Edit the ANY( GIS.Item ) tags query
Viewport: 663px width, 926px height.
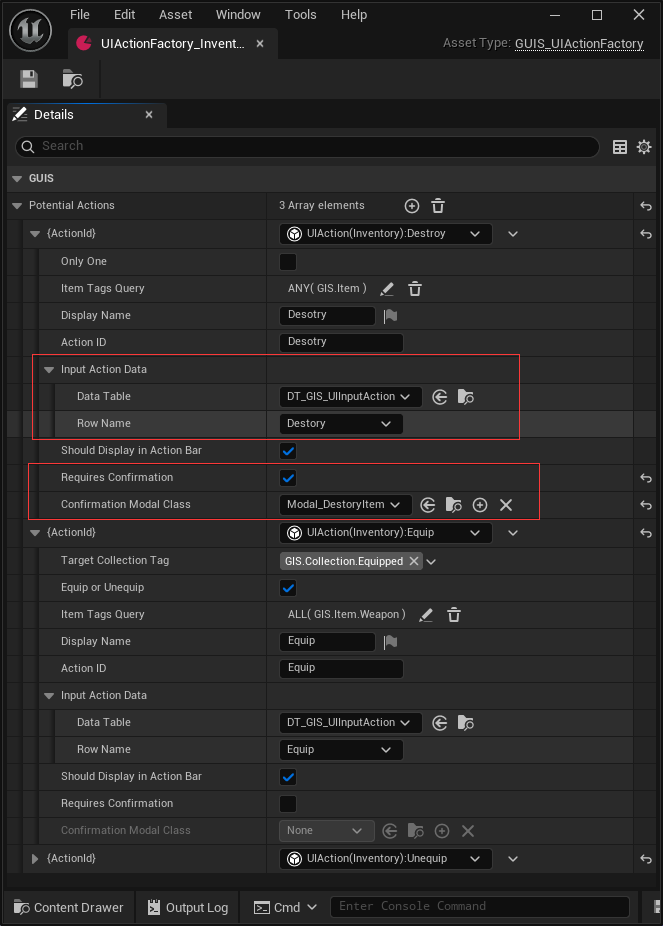pos(387,289)
